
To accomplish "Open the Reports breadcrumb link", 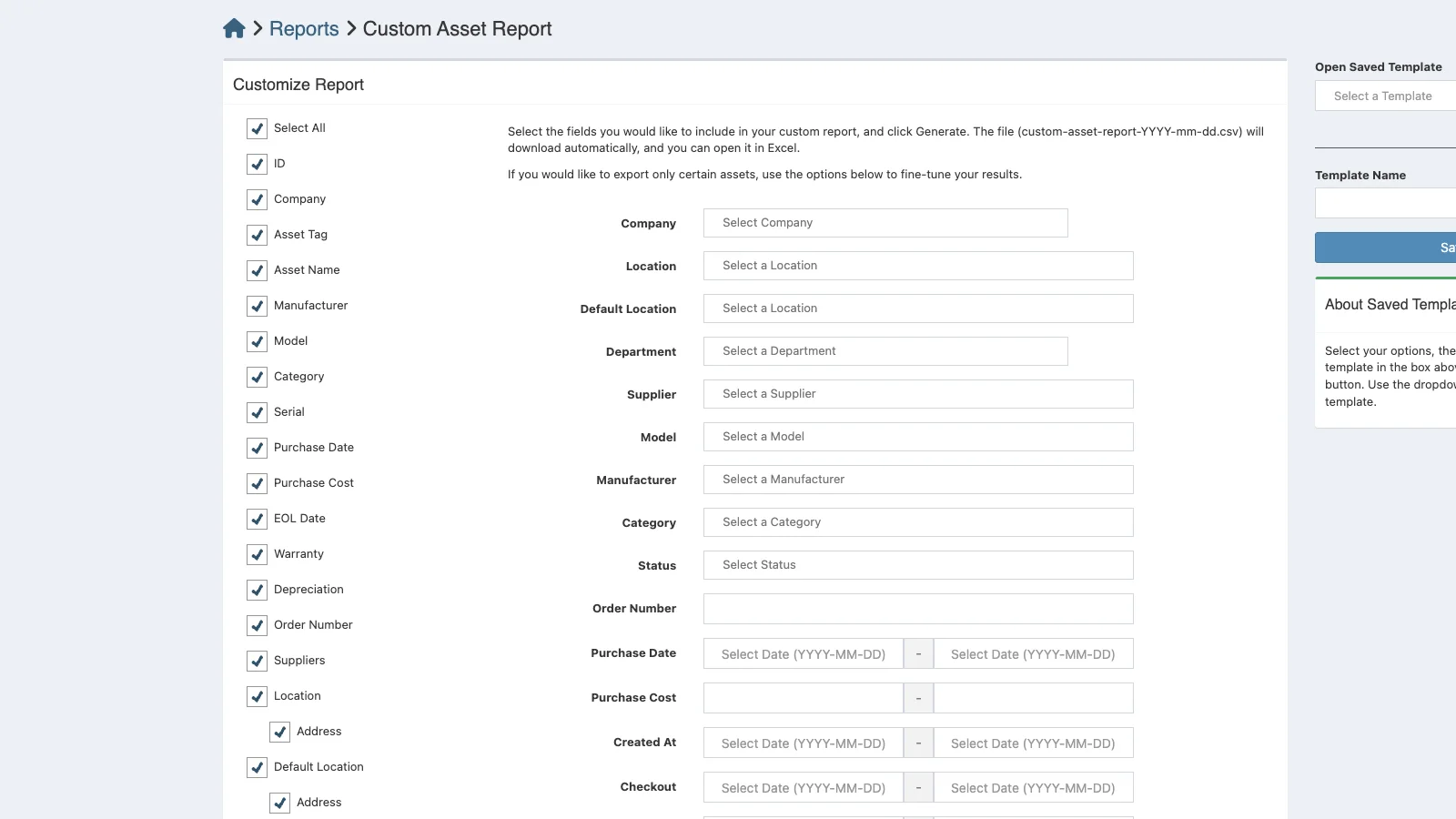I will (304, 29).
